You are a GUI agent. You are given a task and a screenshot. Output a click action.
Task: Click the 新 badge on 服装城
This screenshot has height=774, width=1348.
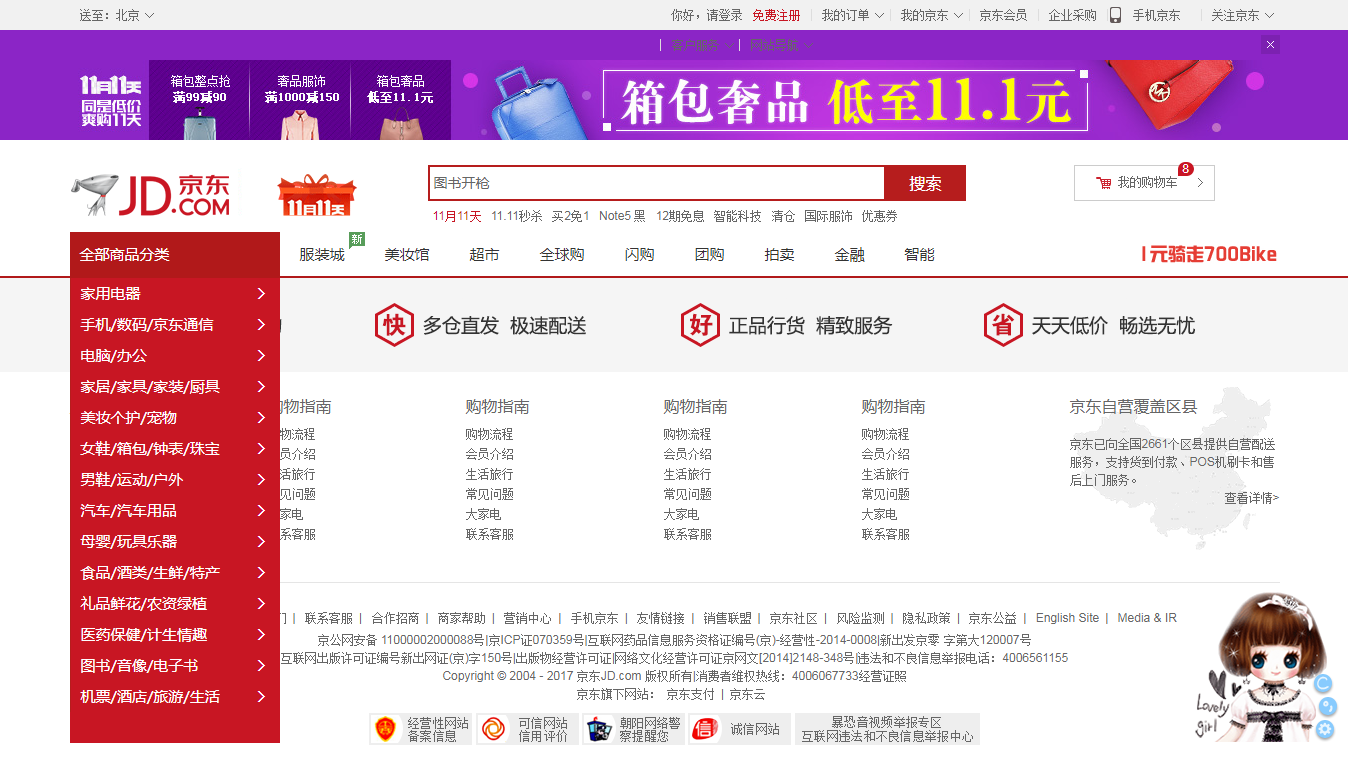tap(357, 239)
